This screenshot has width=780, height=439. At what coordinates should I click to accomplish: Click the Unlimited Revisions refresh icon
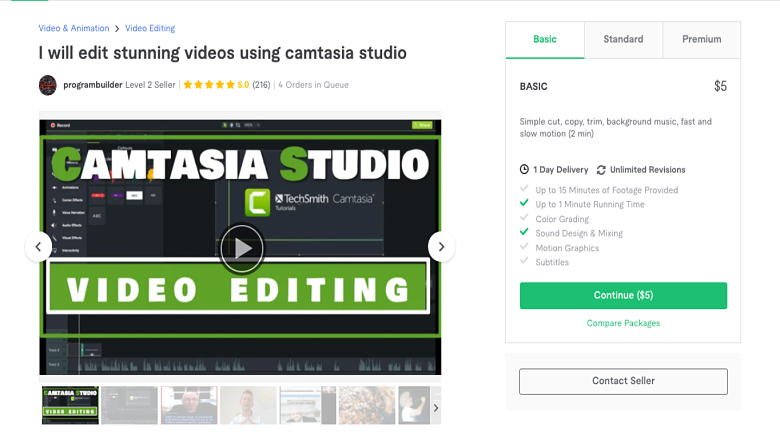tap(601, 170)
